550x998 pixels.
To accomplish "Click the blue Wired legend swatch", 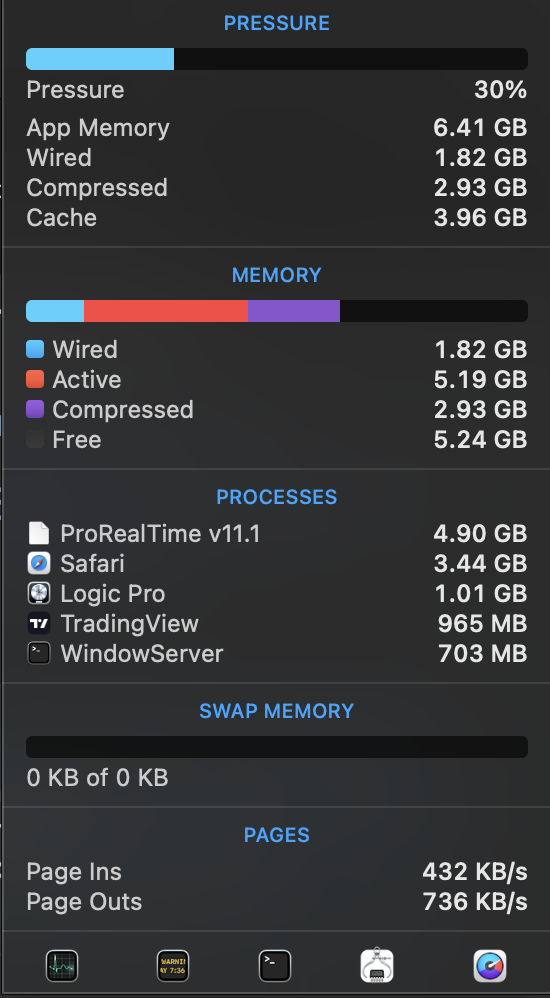I will 35,349.
